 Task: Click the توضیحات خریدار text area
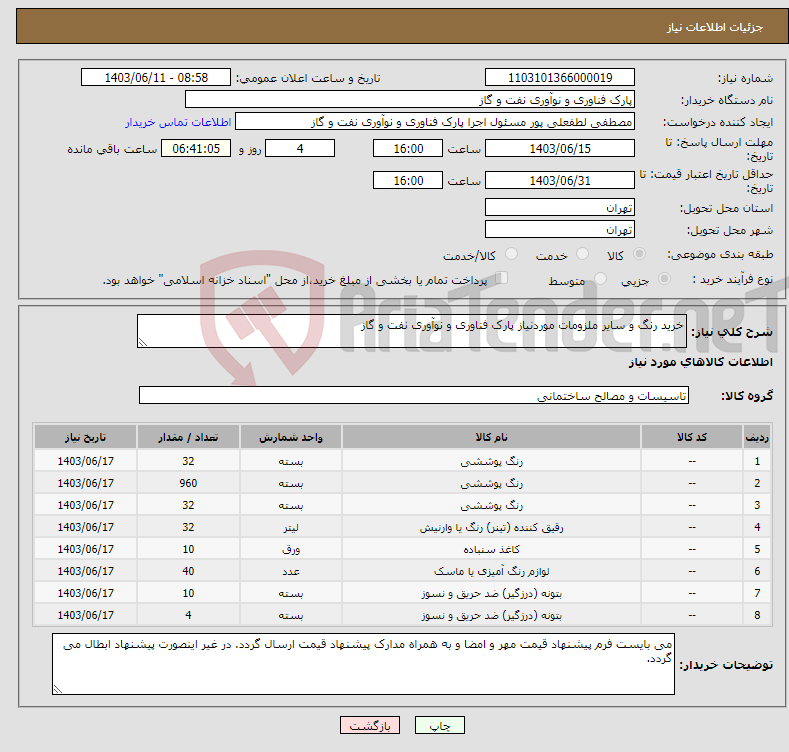(x=363, y=664)
